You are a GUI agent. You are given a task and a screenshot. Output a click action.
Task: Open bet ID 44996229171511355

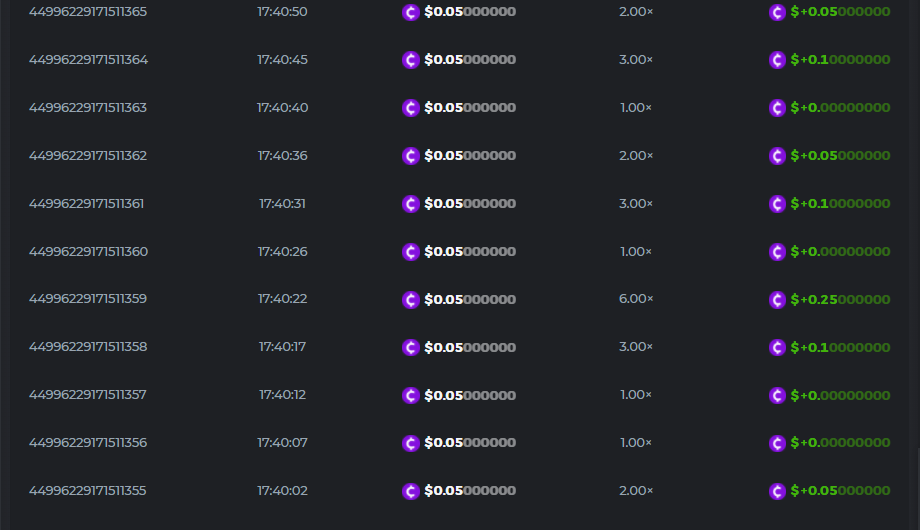point(88,491)
